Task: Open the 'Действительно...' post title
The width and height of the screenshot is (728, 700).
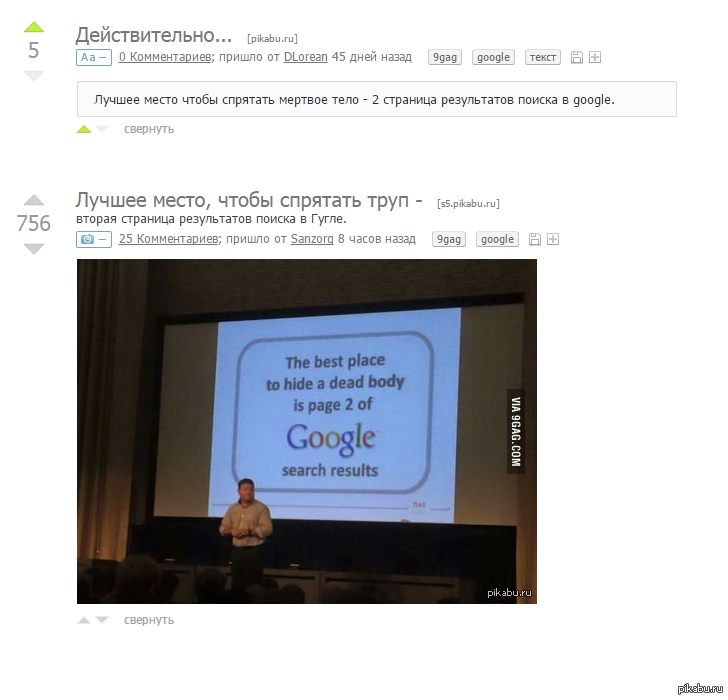Action: click(x=154, y=34)
